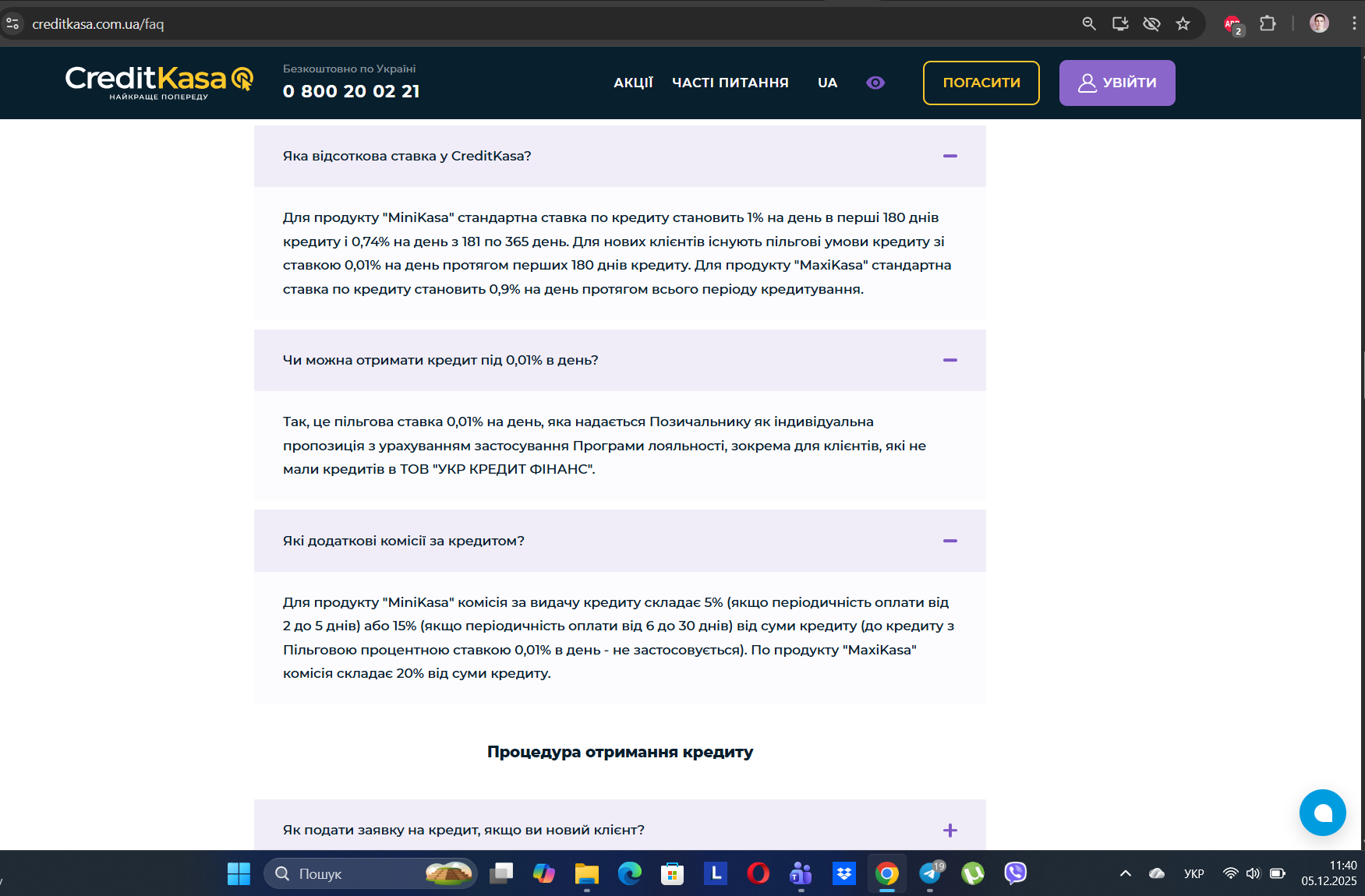
Task: Open File Explorer from the taskbar
Action: [586, 873]
